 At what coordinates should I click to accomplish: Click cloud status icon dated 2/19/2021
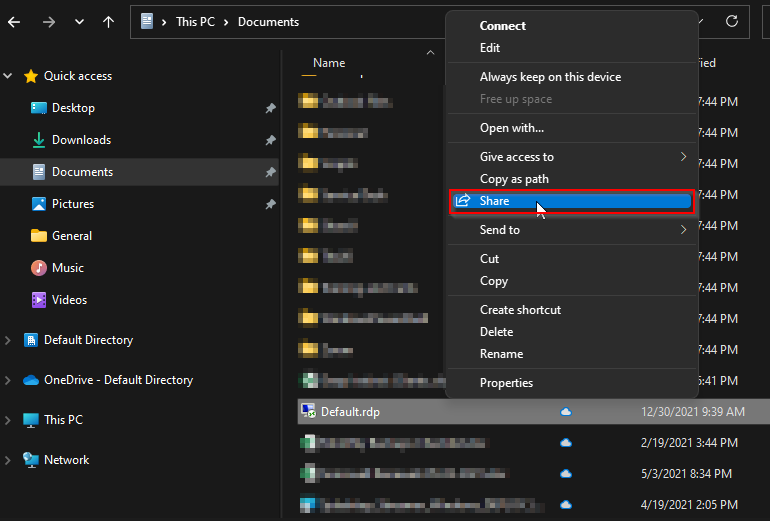coord(566,443)
